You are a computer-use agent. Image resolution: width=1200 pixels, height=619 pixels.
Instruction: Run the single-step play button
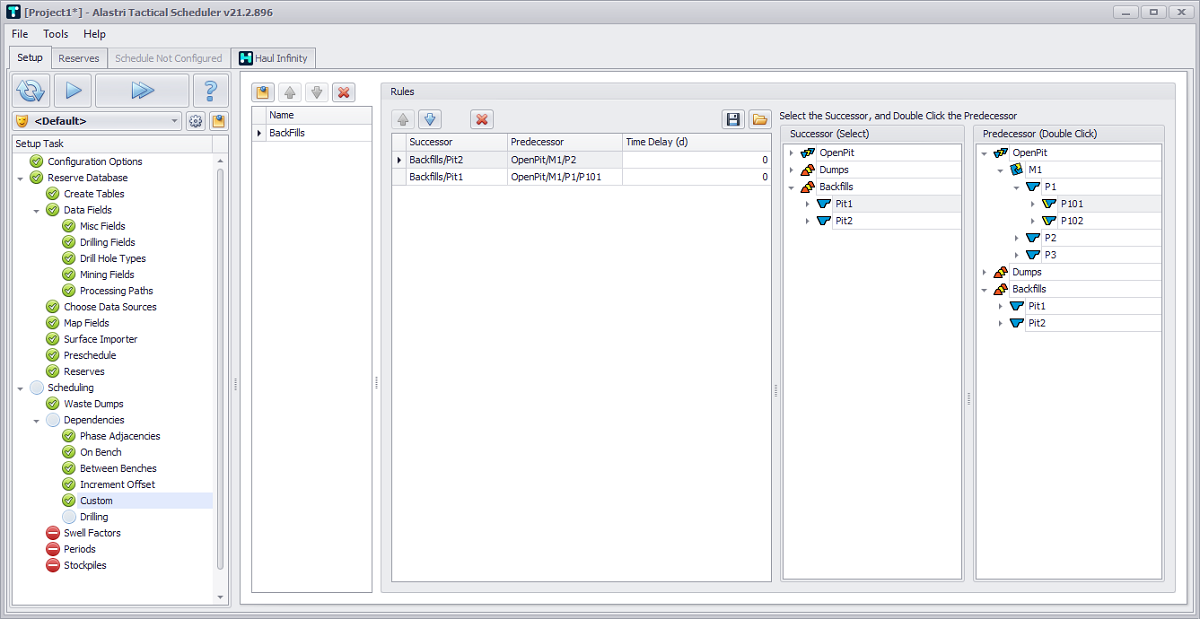tap(73, 91)
